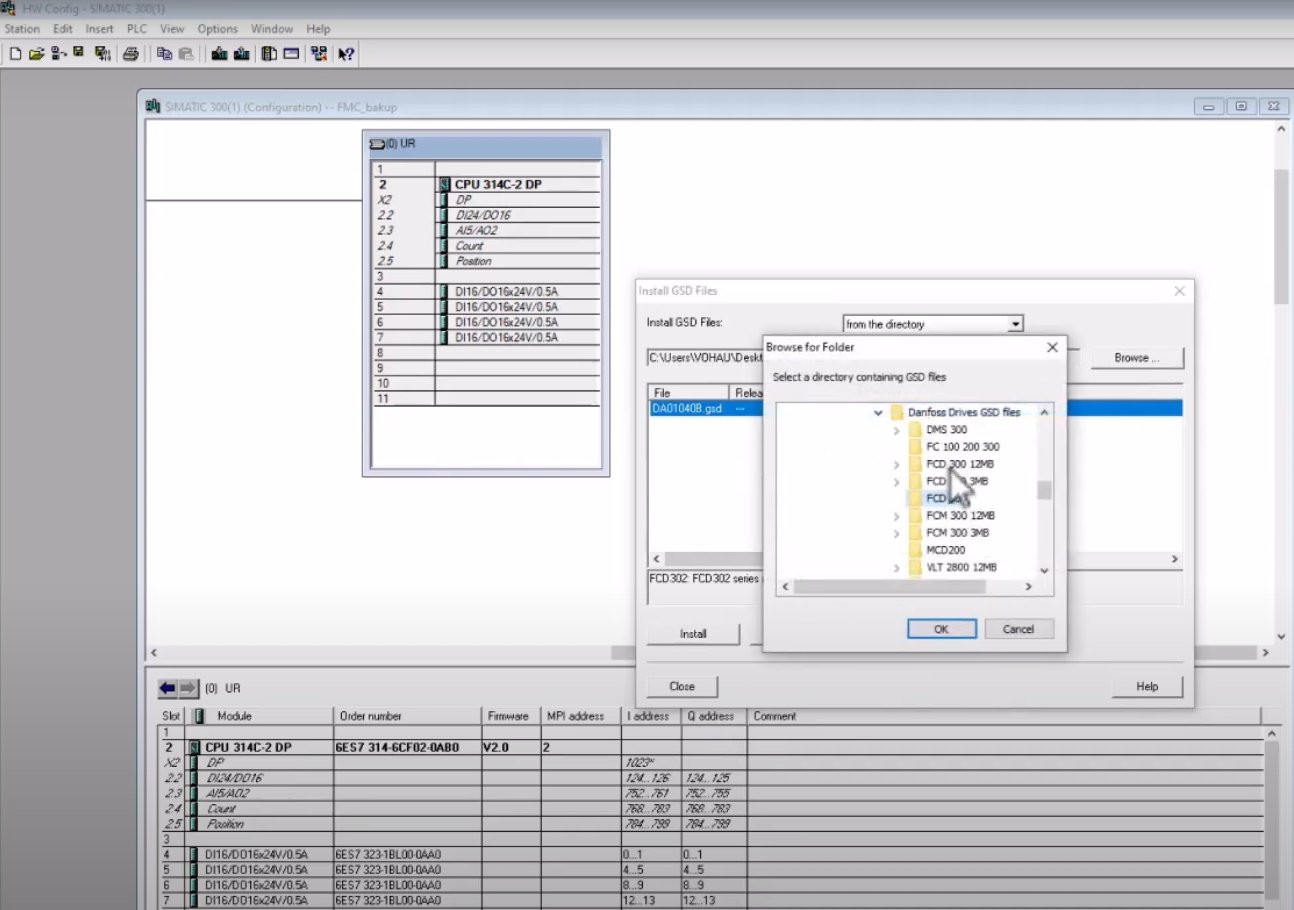Open the 'from the directory' dropdown
Viewport: 1294px width, 910px height.
pos(1015,324)
